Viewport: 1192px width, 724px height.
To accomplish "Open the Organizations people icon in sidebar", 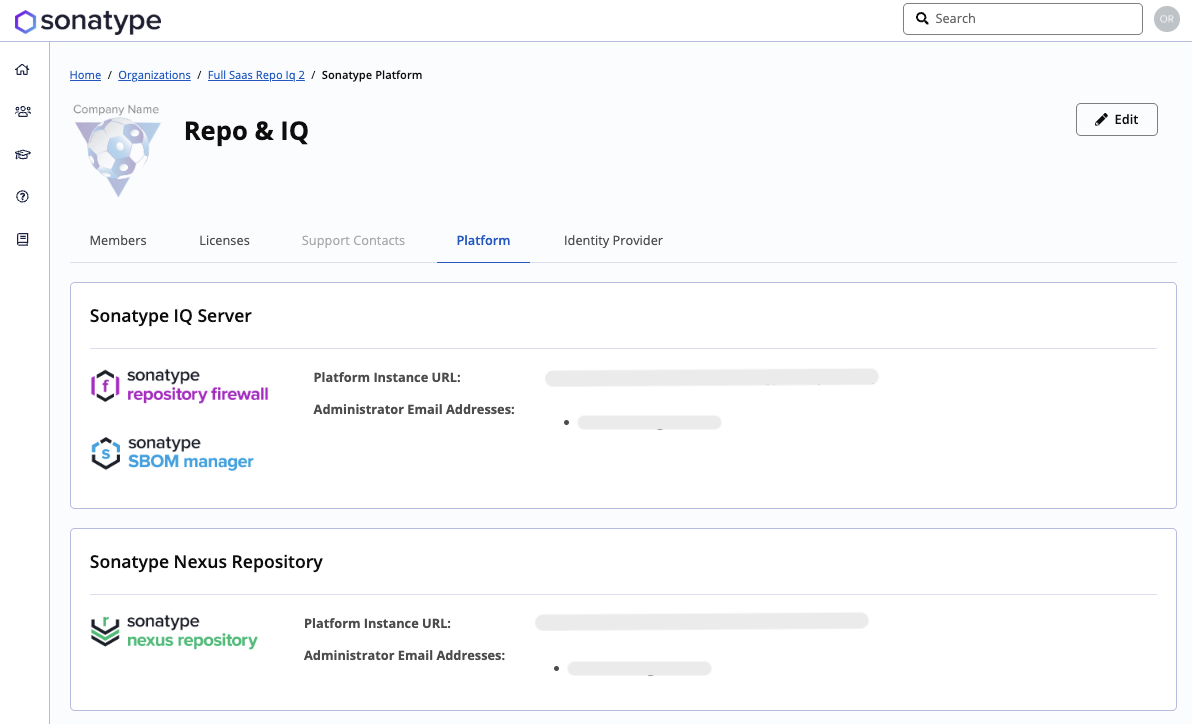I will [23, 112].
